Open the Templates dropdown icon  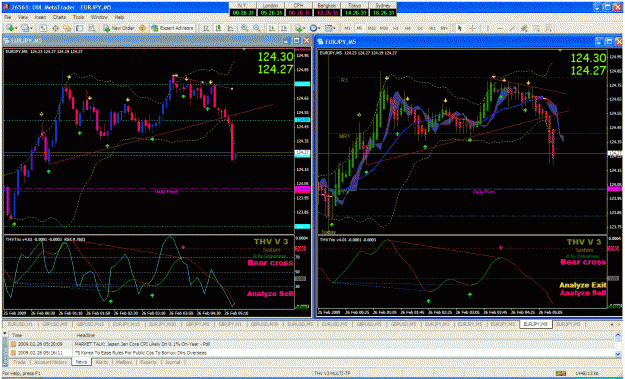click(x=330, y=28)
